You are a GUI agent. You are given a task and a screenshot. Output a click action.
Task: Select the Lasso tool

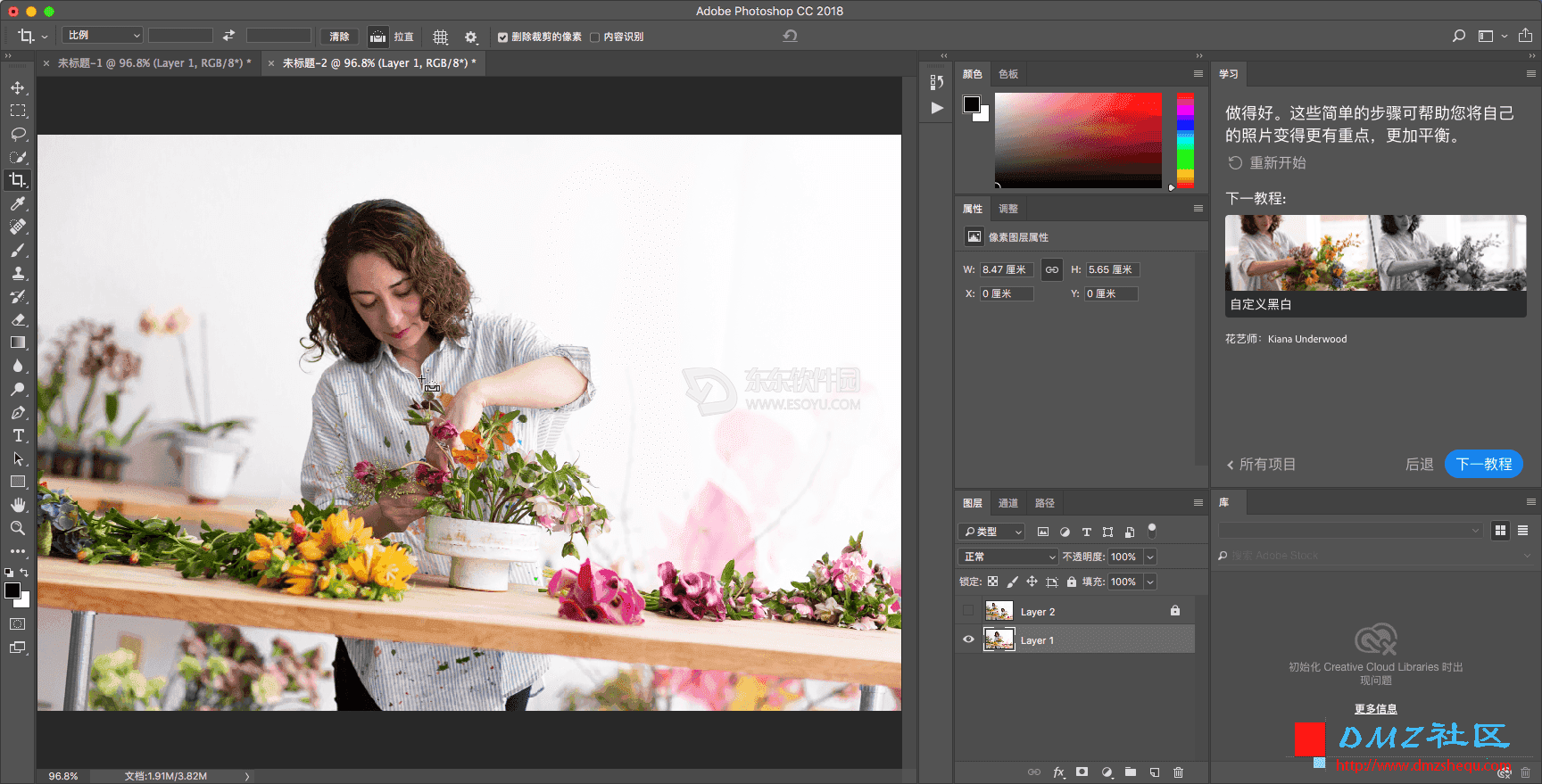(18, 134)
